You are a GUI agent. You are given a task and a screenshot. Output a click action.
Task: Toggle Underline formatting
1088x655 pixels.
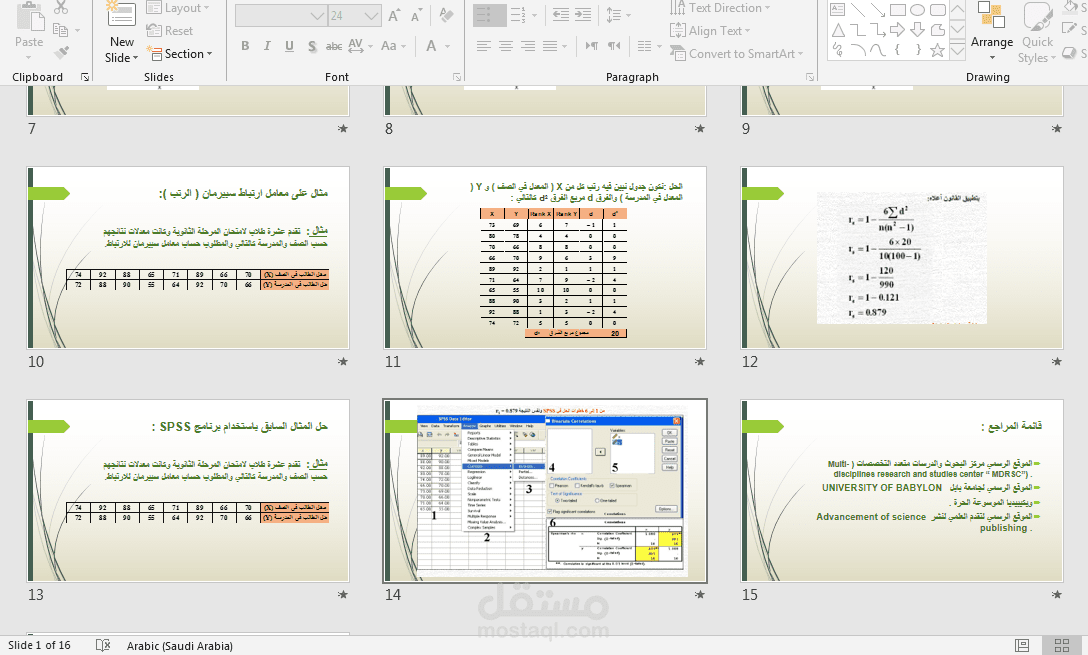click(x=289, y=46)
